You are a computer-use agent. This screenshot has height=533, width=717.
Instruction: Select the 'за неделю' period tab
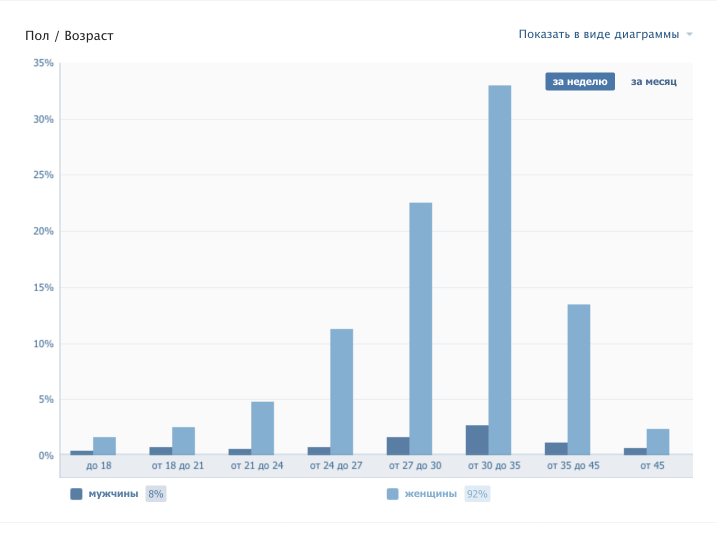pyautogui.click(x=579, y=82)
